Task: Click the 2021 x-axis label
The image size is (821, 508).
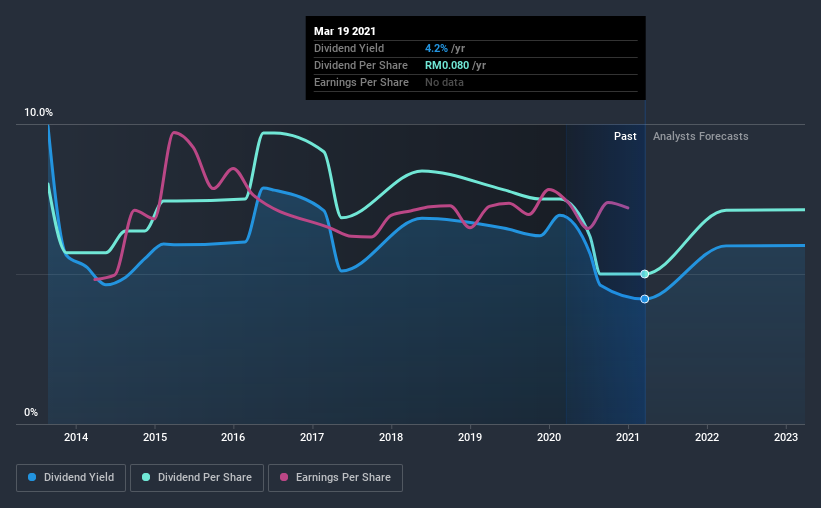Action: pyautogui.click(x=628, y=437)
